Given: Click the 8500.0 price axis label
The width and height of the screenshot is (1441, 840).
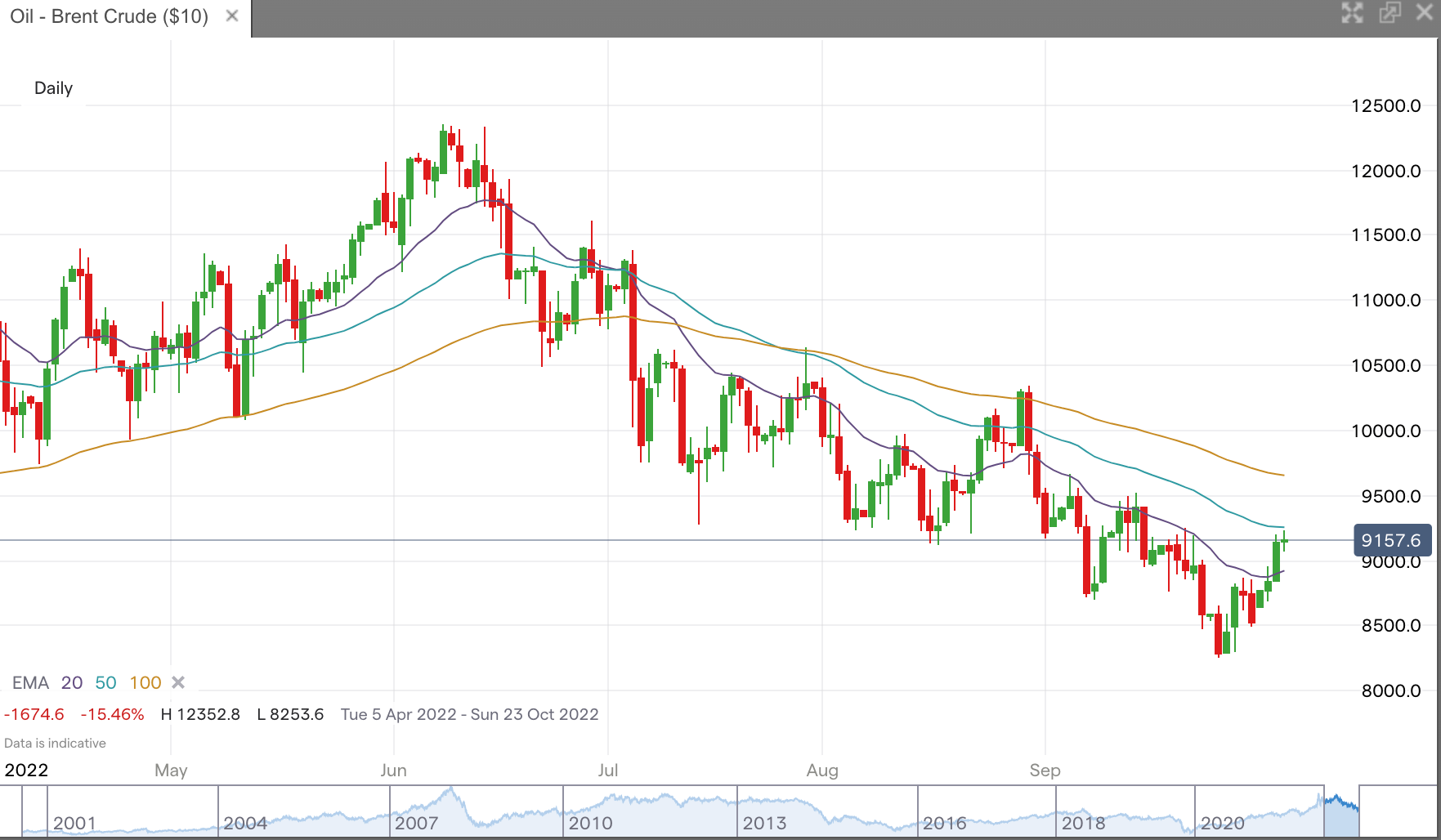Looking at the screenshot, I should [x=1391, y=626].
